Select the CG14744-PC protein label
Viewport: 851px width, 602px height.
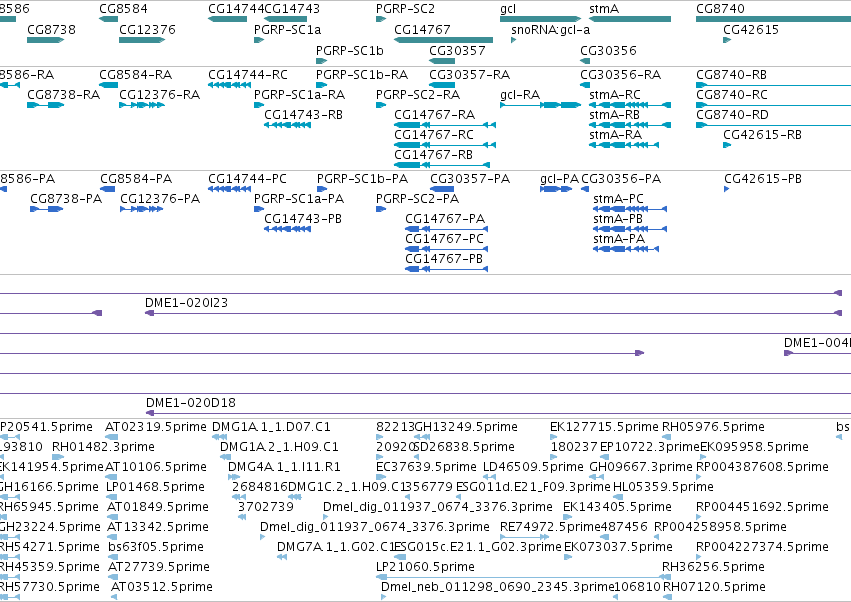[x=247, y=179]
